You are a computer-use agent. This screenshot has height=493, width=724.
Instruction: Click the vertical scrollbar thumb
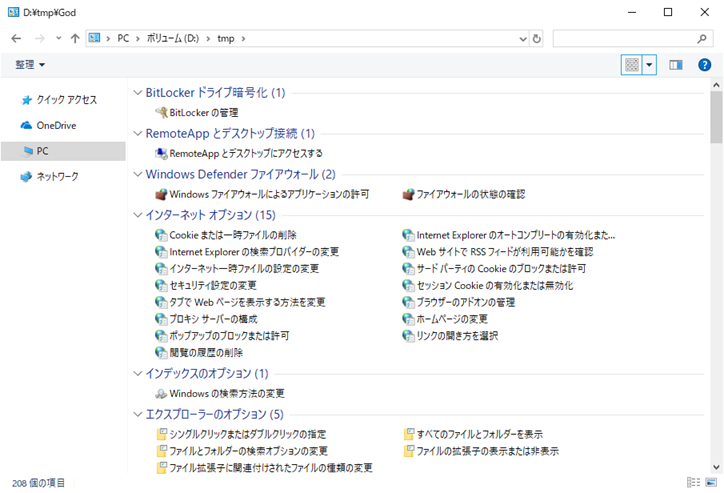click(716, 117)
